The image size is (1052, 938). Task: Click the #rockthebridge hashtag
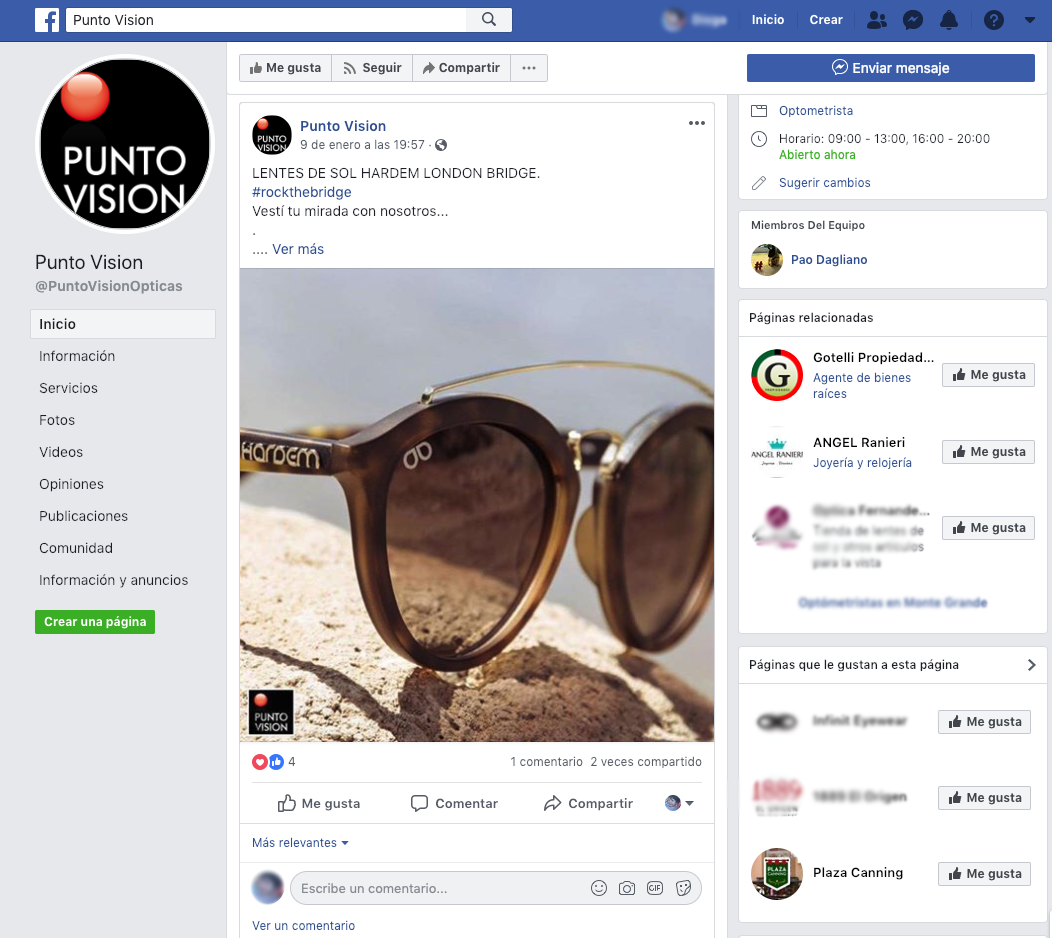(302, 192)
